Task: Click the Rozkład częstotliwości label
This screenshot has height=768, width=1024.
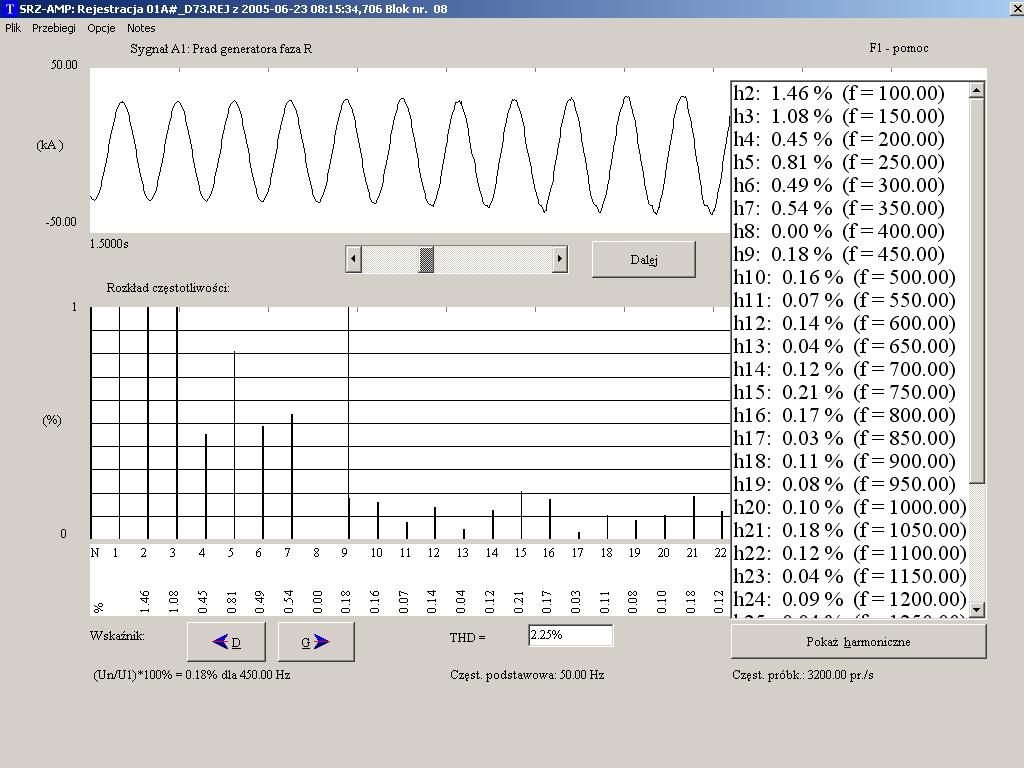Action: pyautogui.click(x=168, y=288)
